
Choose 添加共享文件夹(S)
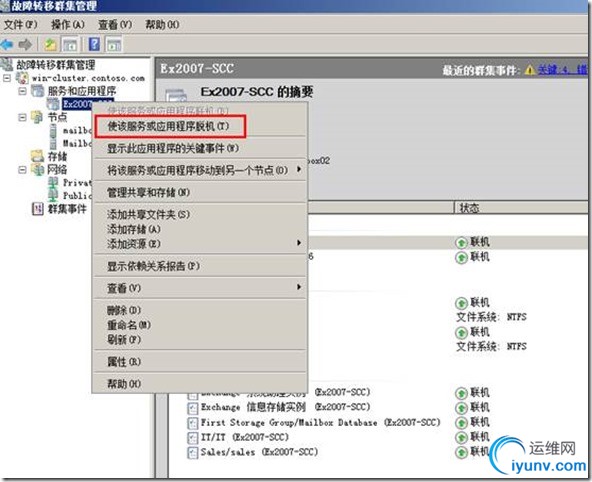[148, 214]
